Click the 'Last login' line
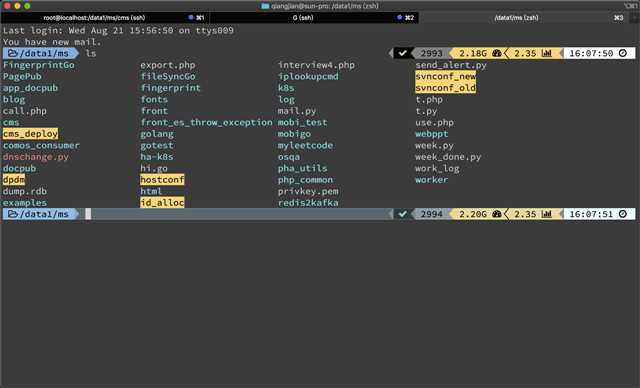 (118, 30)
